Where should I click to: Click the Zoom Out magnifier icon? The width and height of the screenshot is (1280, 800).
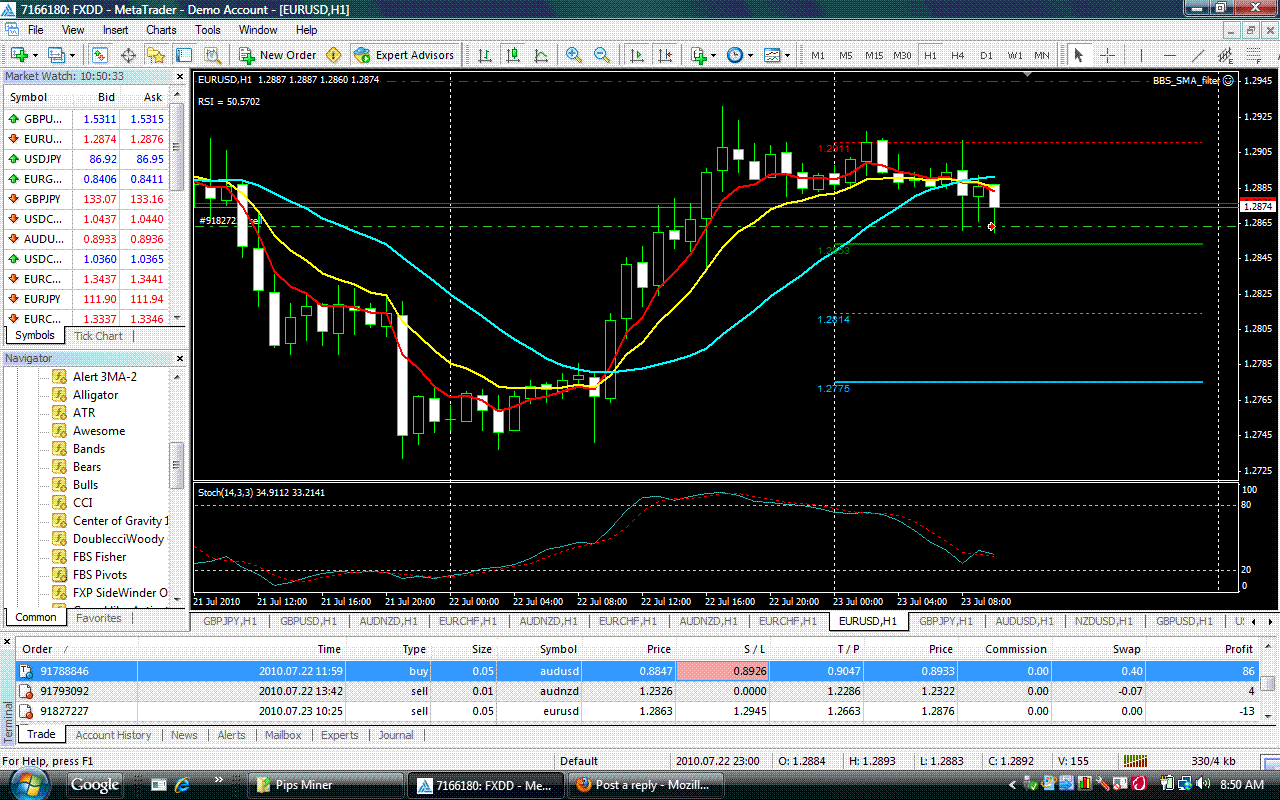pos(602,55)
